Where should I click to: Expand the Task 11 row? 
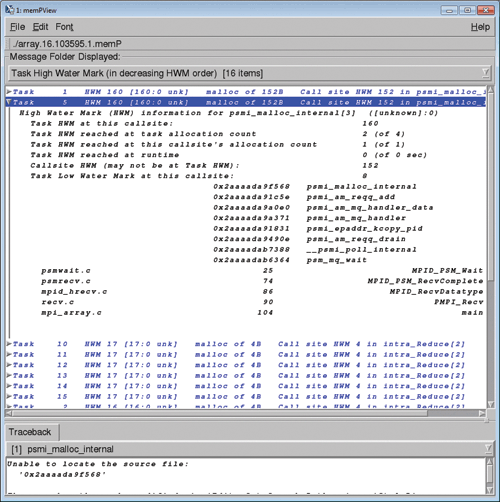point(9,354)
